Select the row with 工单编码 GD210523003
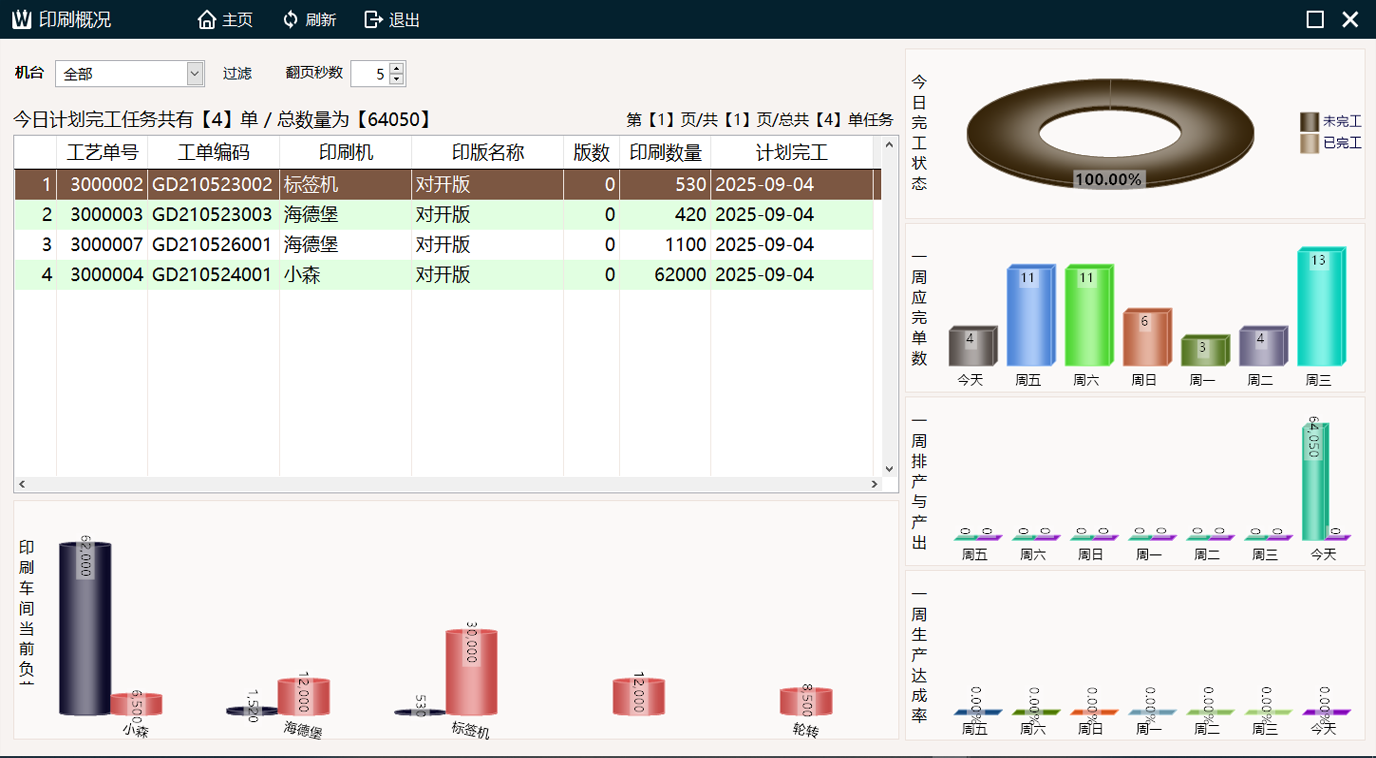The height and width of the screenshot is (758, 1376). [212, 215]
